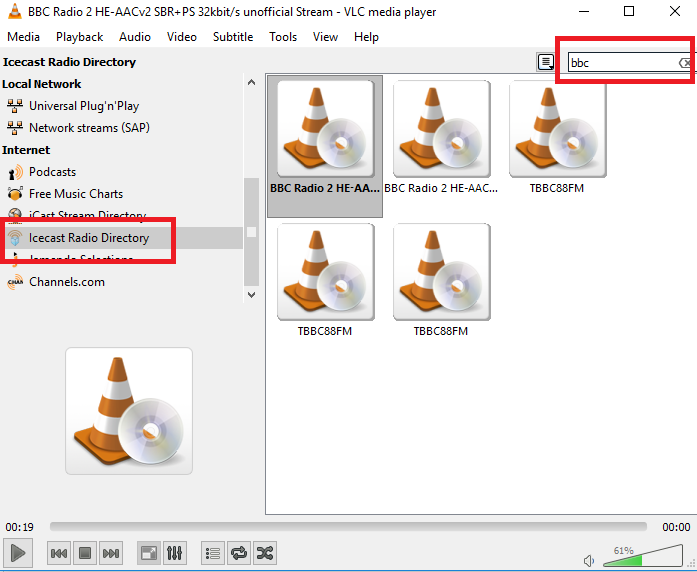This screenshot has height=572, width=697.
Task: Show extended settings equalizer icon
Action: pos(174,553)
